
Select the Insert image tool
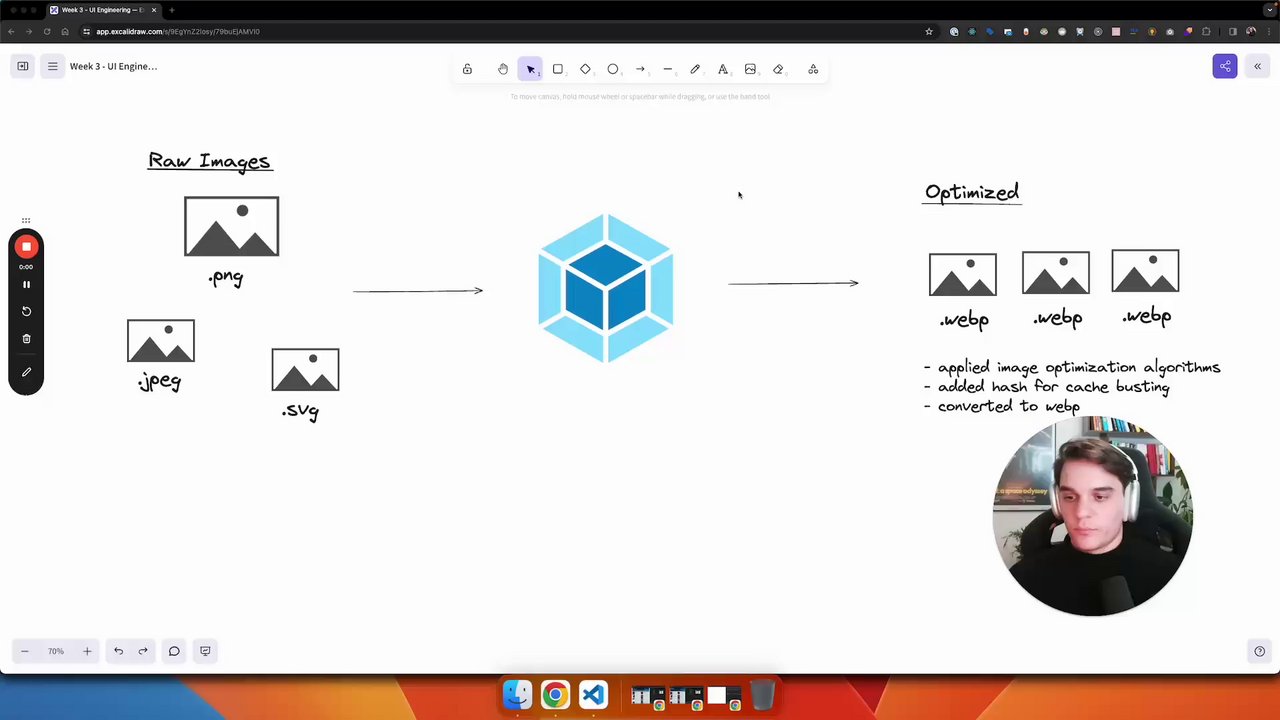point(750,69)
